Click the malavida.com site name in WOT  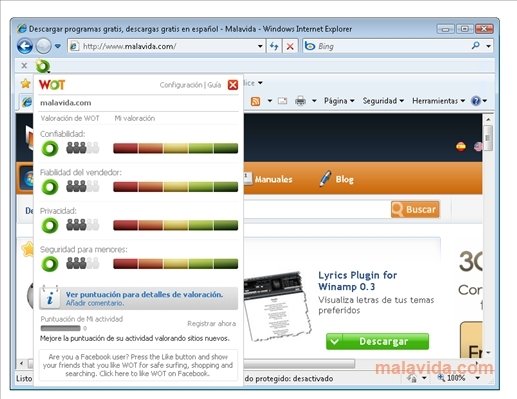pos(66,103)
